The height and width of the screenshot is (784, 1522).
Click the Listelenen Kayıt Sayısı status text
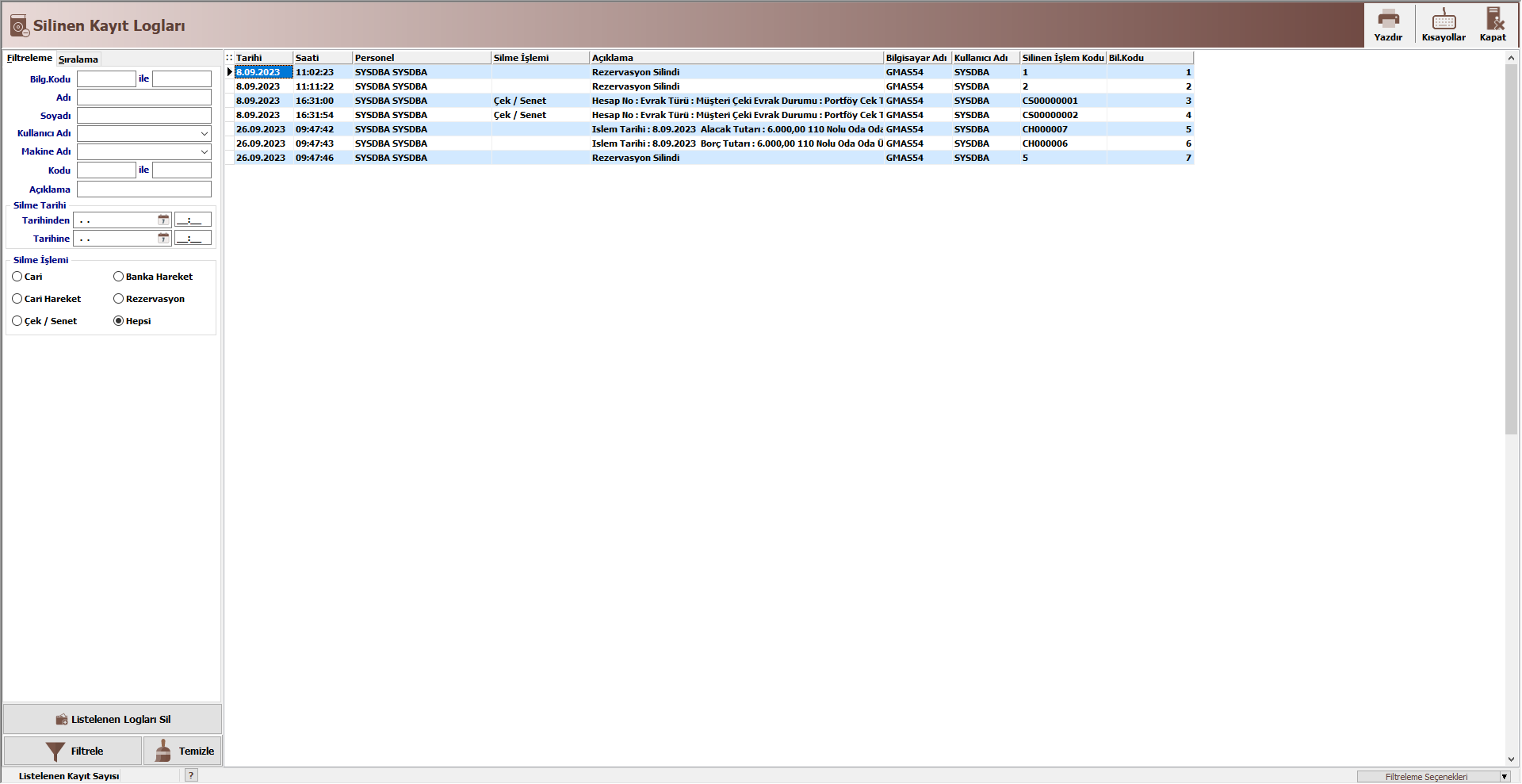tap(69, 776)
